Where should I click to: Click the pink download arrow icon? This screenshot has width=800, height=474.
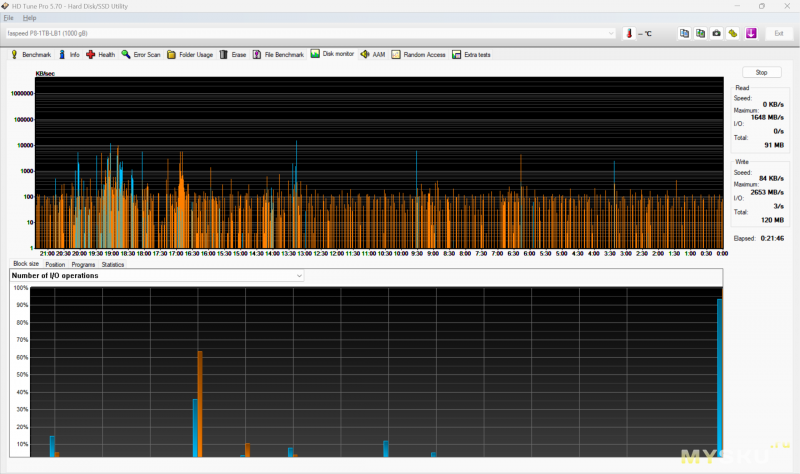751,33
